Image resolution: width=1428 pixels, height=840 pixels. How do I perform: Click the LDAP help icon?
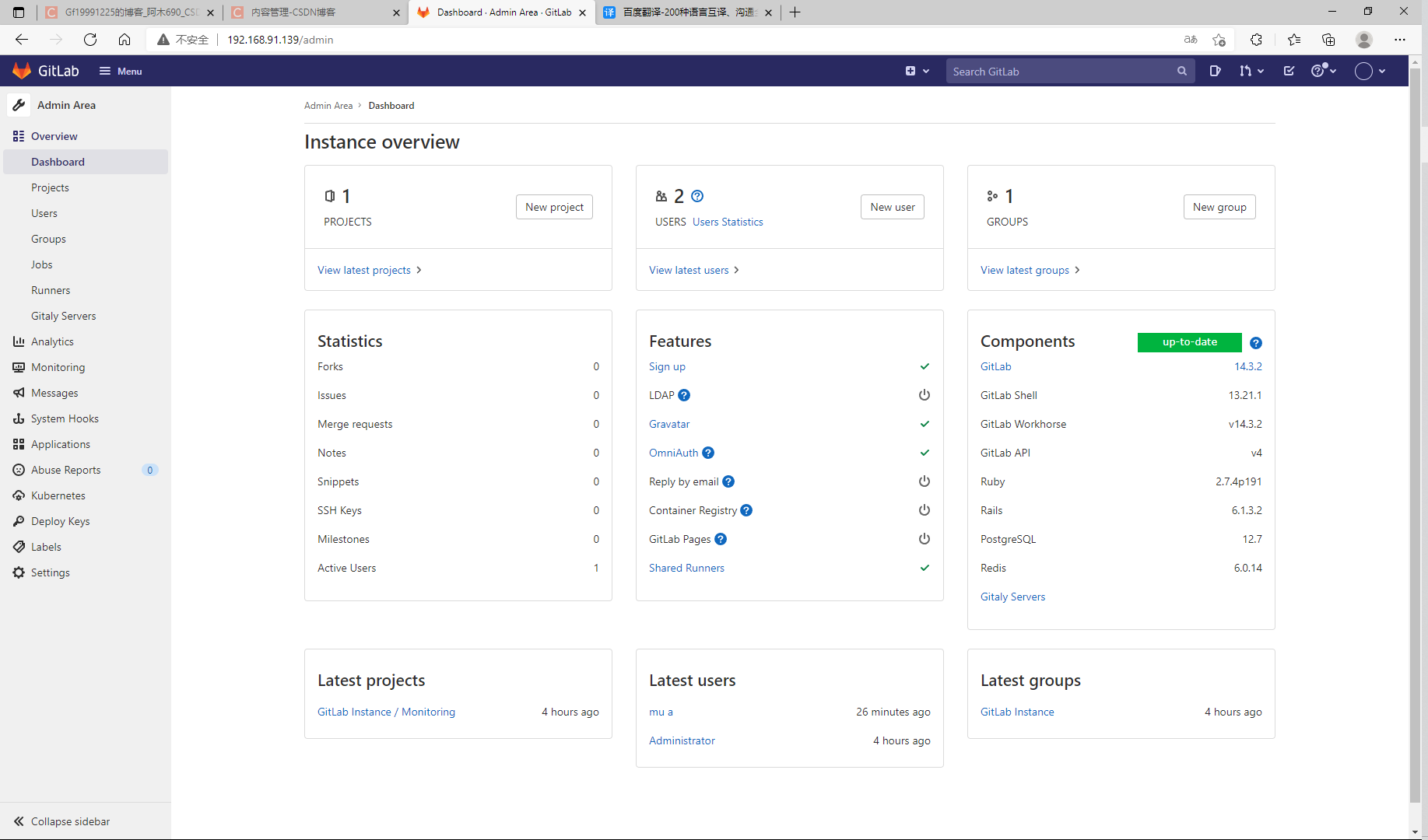(684, 395)
